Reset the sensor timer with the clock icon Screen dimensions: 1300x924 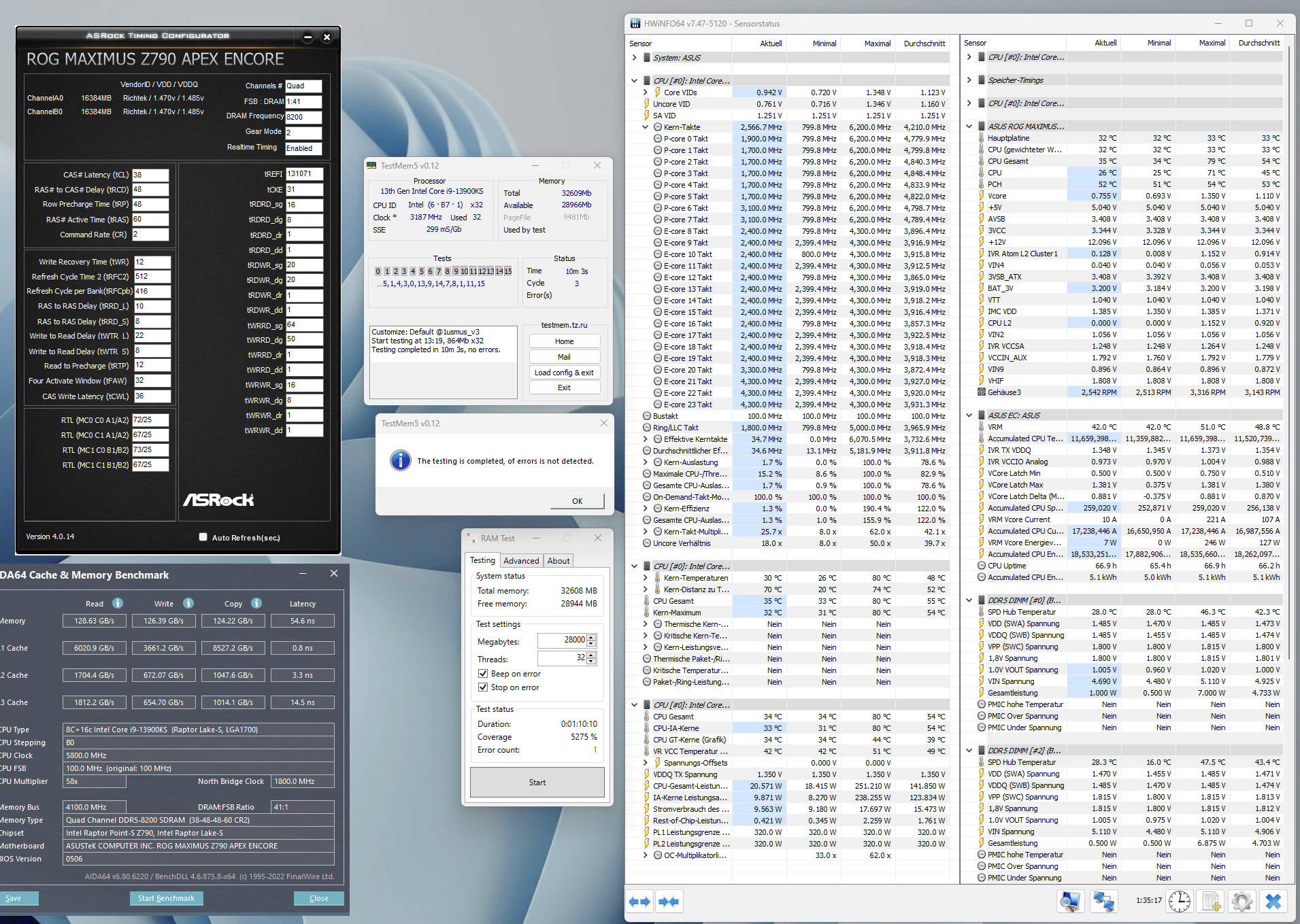[1180, 902]
